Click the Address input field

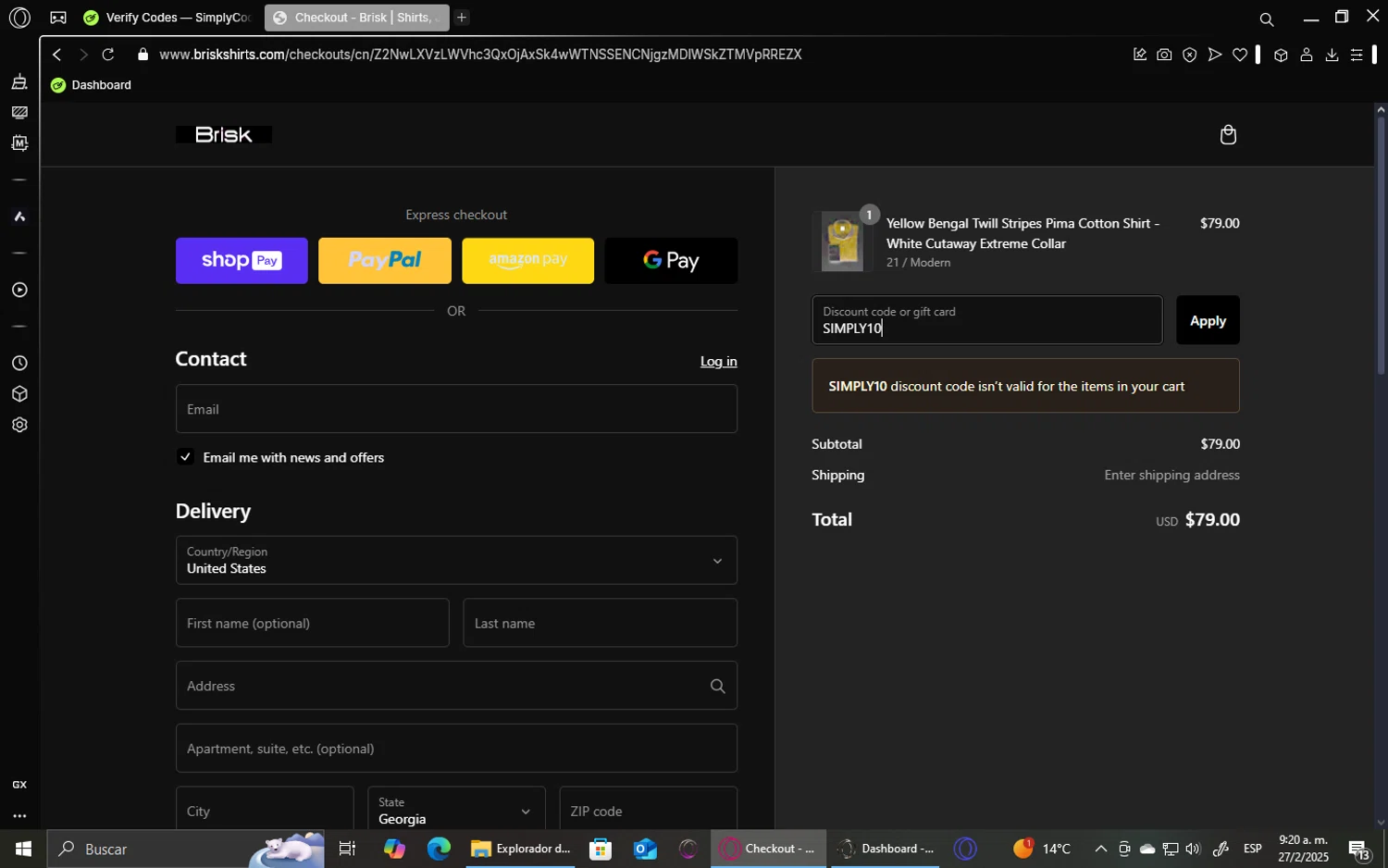(456, 686)
